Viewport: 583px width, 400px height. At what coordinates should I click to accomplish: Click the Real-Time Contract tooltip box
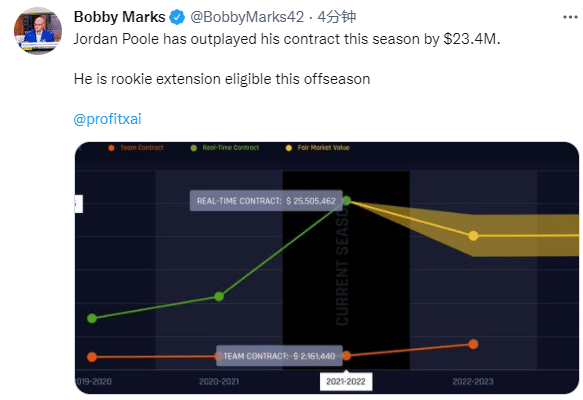[266, 201]
